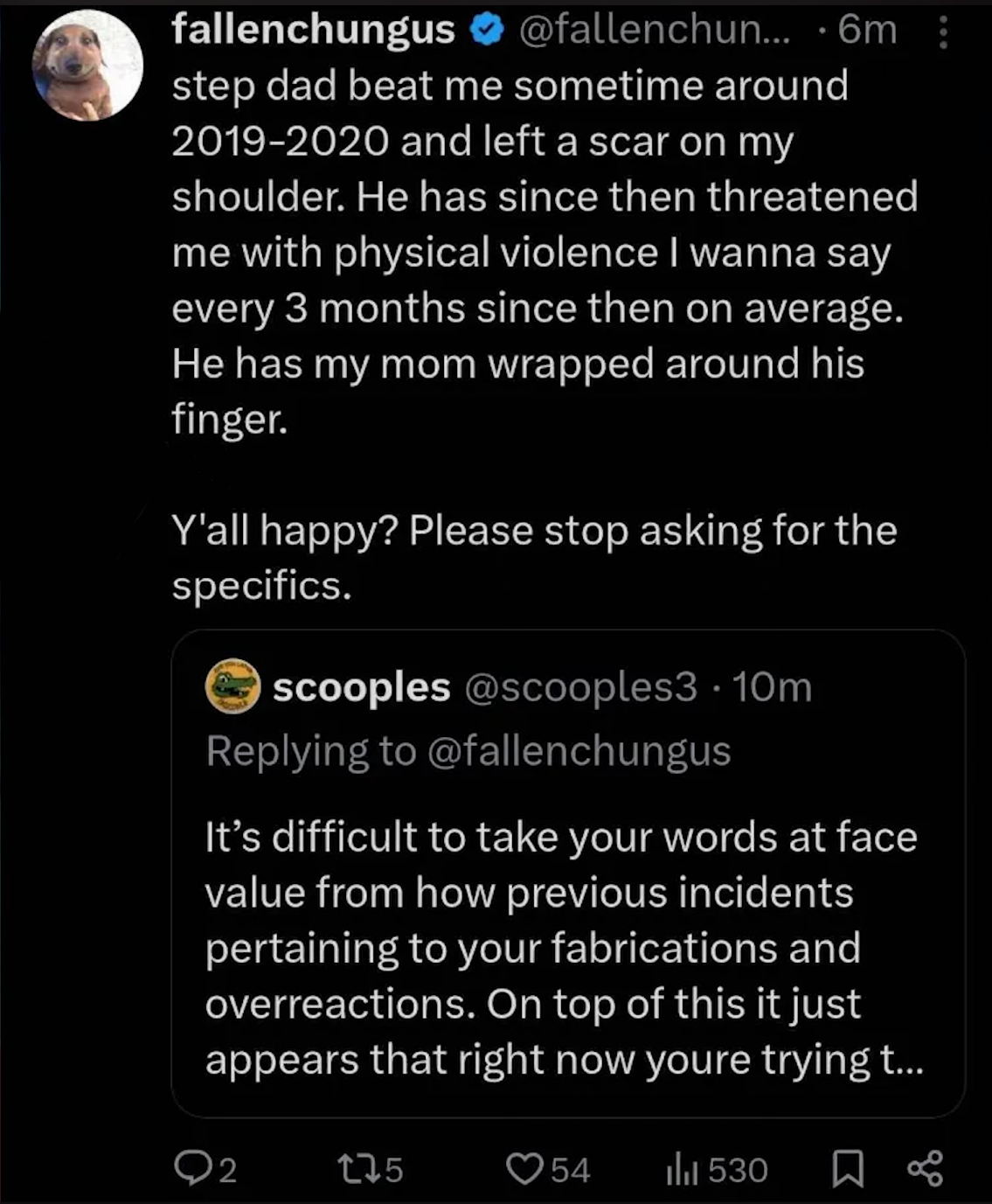992x1204 pixels.
Task: Open fallenchungus dog profile picture
Action: 87,66
